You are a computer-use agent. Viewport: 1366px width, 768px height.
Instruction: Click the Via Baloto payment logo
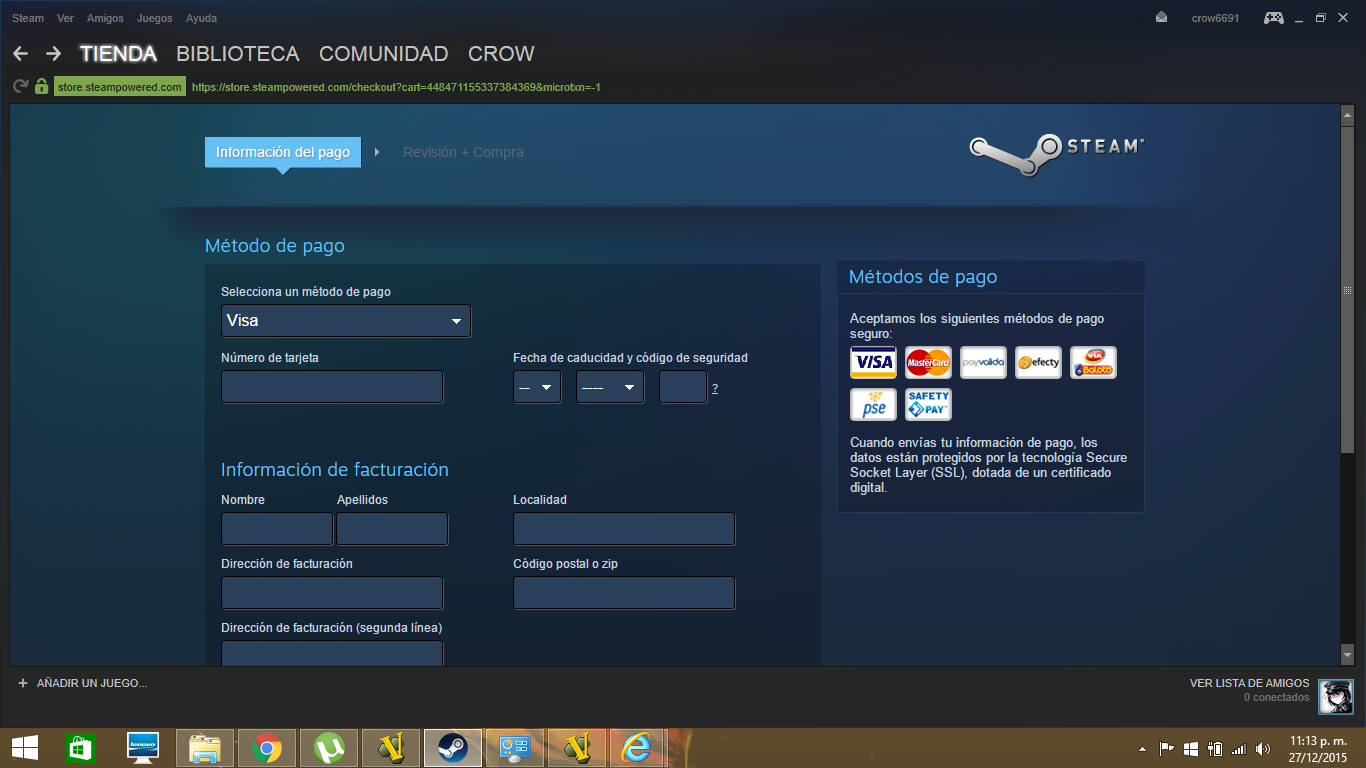click(x=1093, y=362)
